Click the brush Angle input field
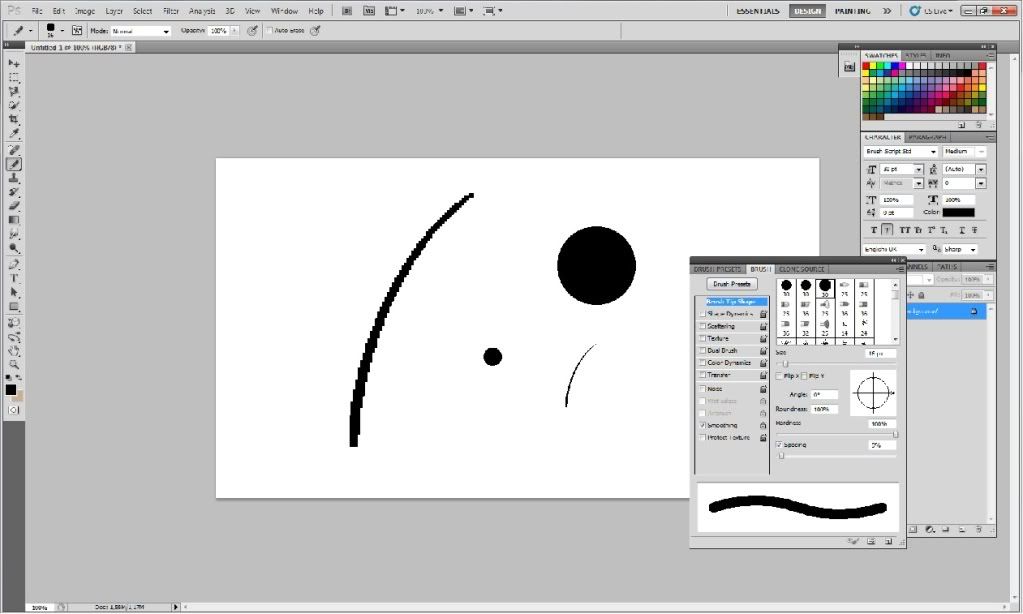This screenshot has height=614, width=1023. (x=824, y=394)
